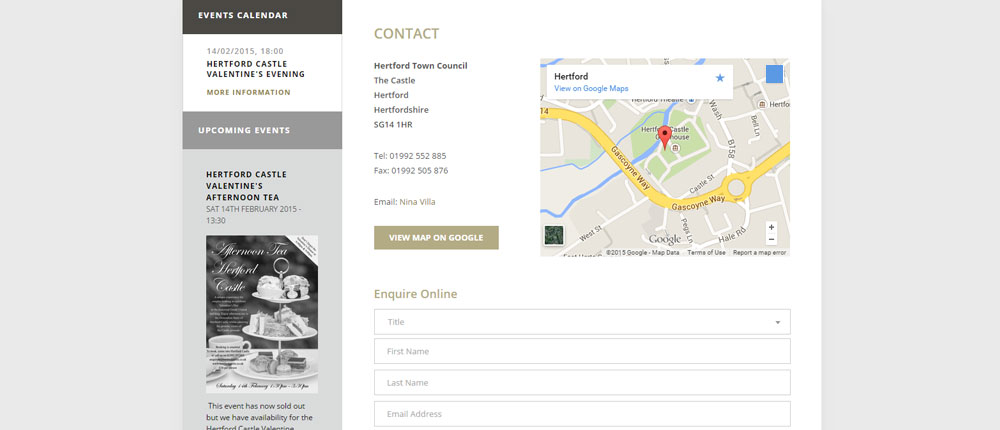Zoom out on the map
Viewport: 1000px width, 430px height.
771,239
